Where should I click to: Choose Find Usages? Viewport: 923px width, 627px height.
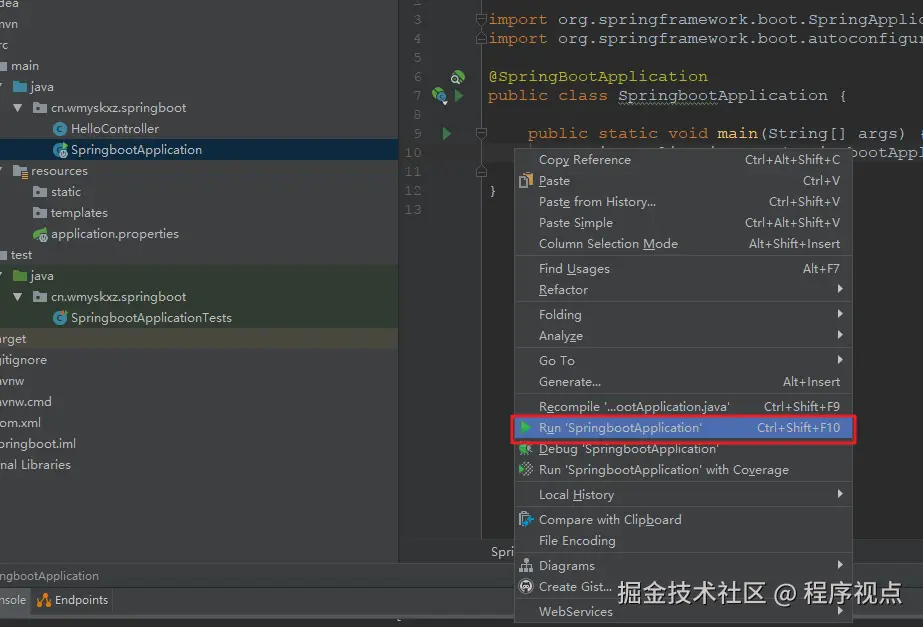click(683, 268)
